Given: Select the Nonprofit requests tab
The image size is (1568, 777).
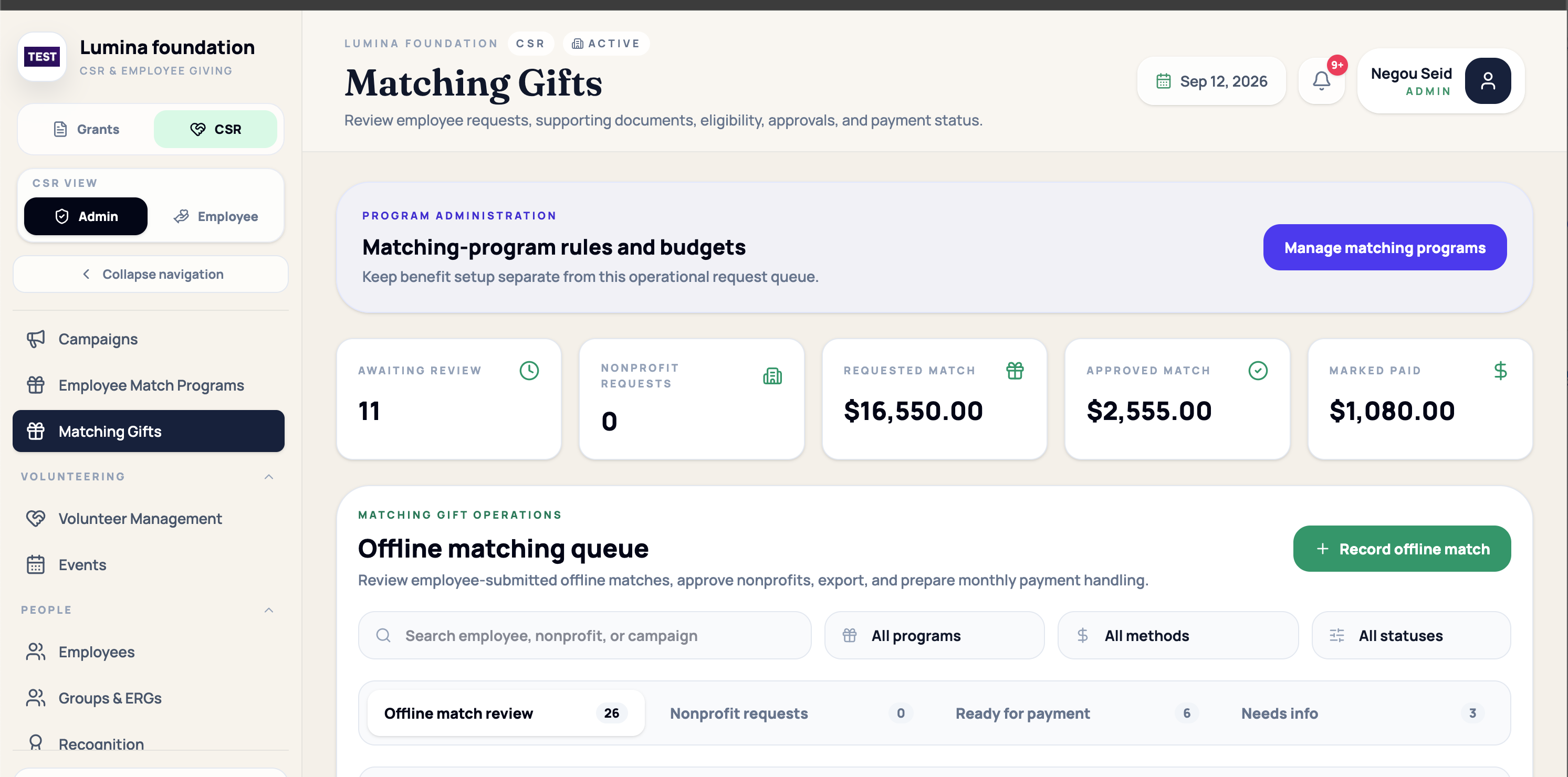Looking at the screenshot, I should point(791,713).
